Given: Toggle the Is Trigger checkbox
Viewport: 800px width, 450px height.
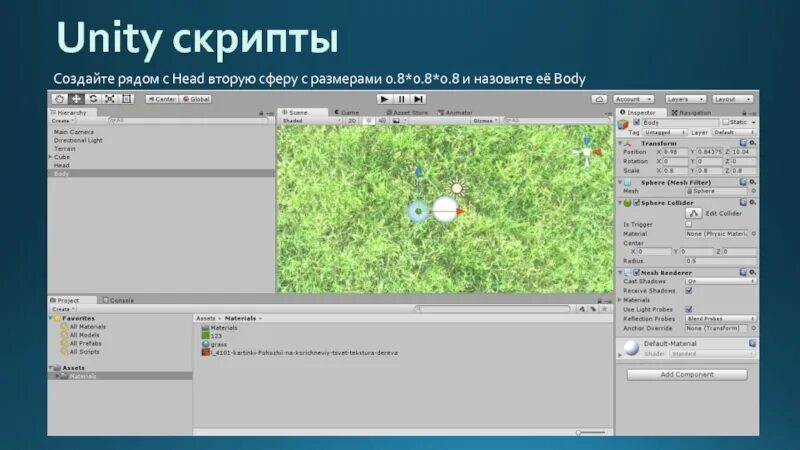Looking at the screenshot, I should tap(688, 224).
